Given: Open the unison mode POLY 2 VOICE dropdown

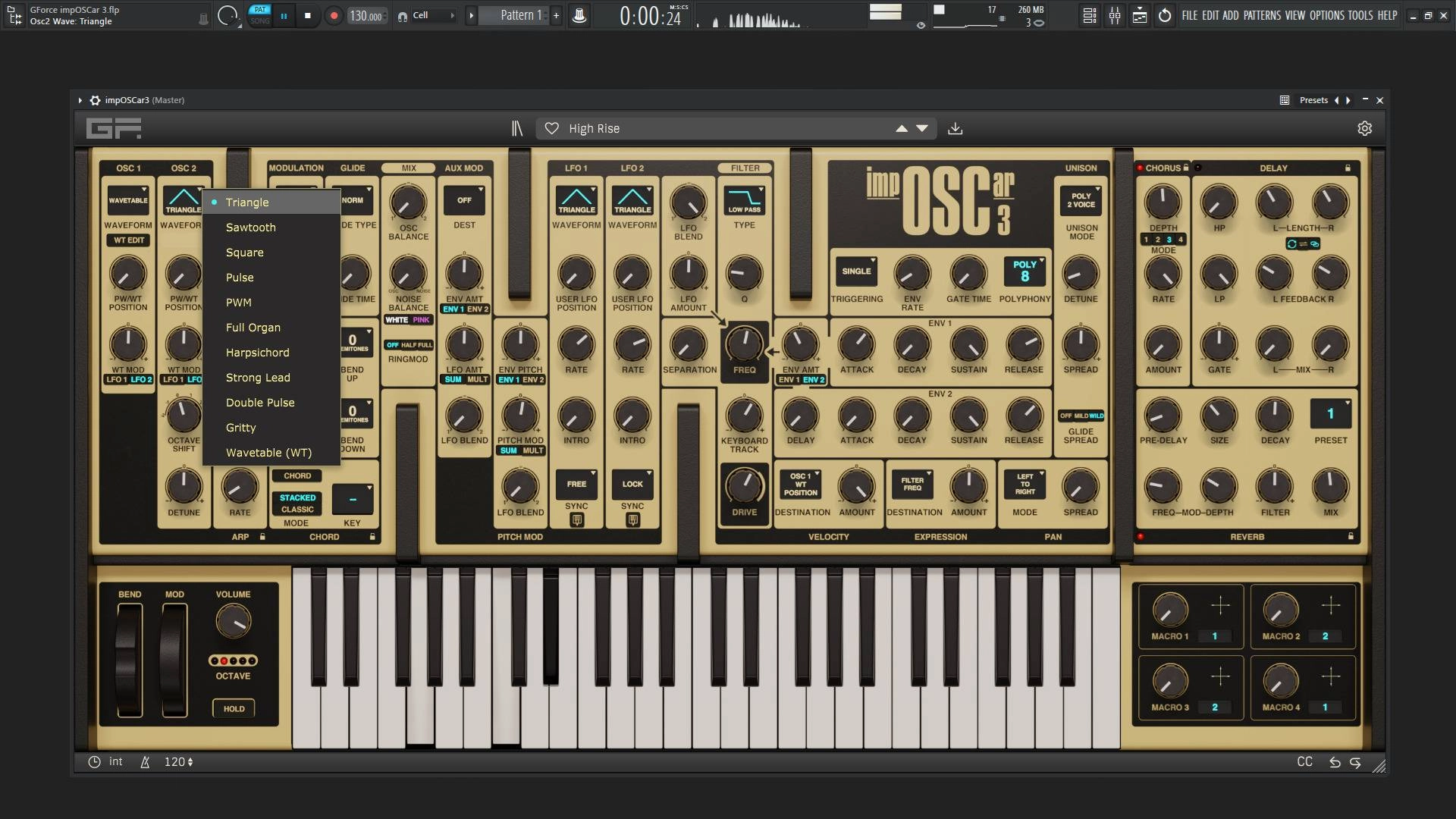Looking at the screenshot, I should click(x=1081, y=200).
